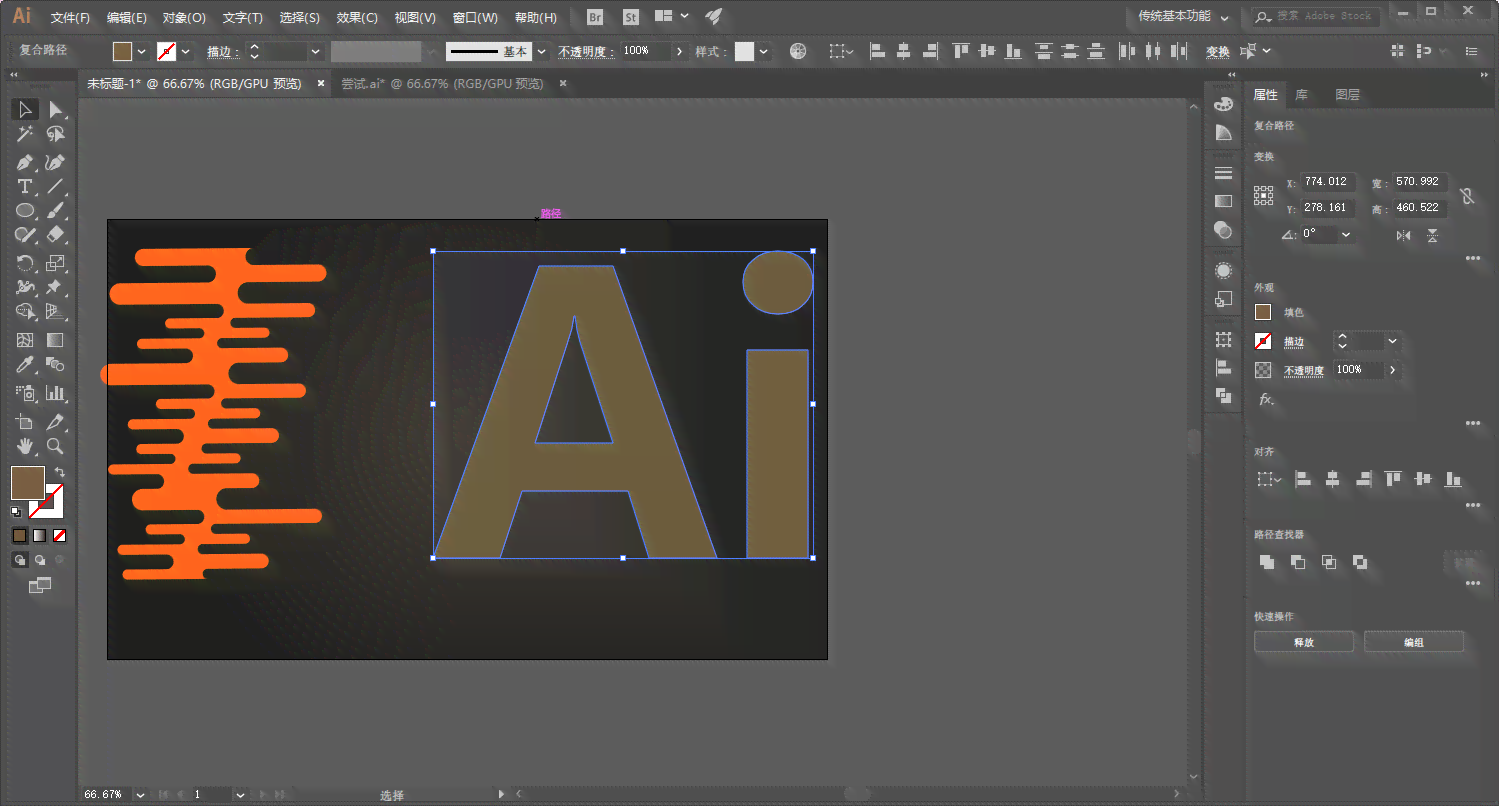Set toolbox paint mode to Gradient
The width and height of the screenshot is (1499, 806).
pos(40,536)
